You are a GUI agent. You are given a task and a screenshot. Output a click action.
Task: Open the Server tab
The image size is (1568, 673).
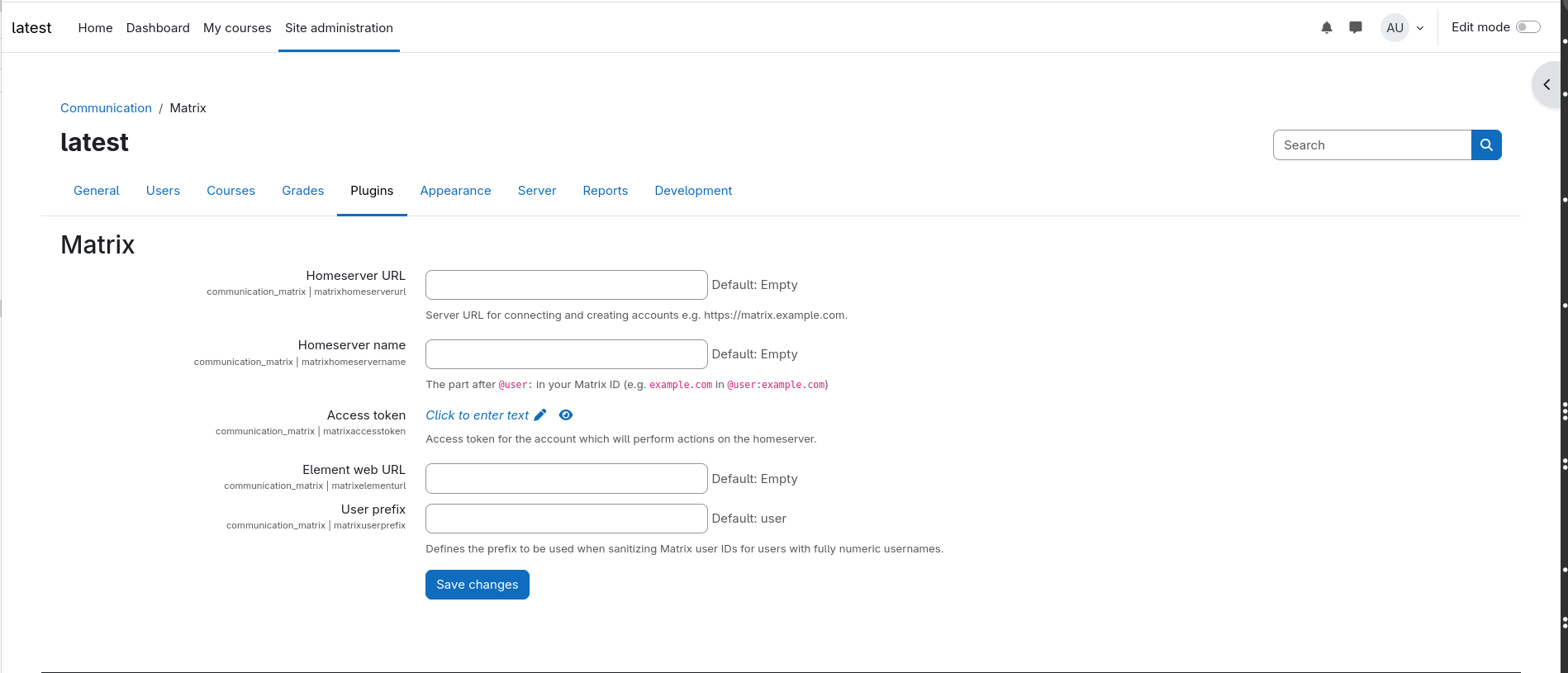537,191
